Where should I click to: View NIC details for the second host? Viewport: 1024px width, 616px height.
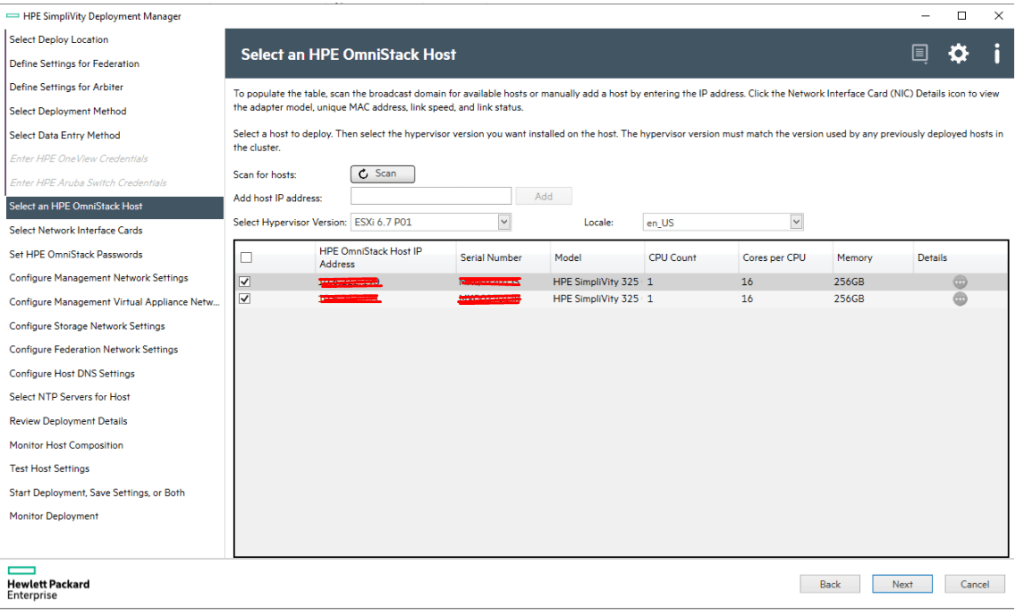959,299
